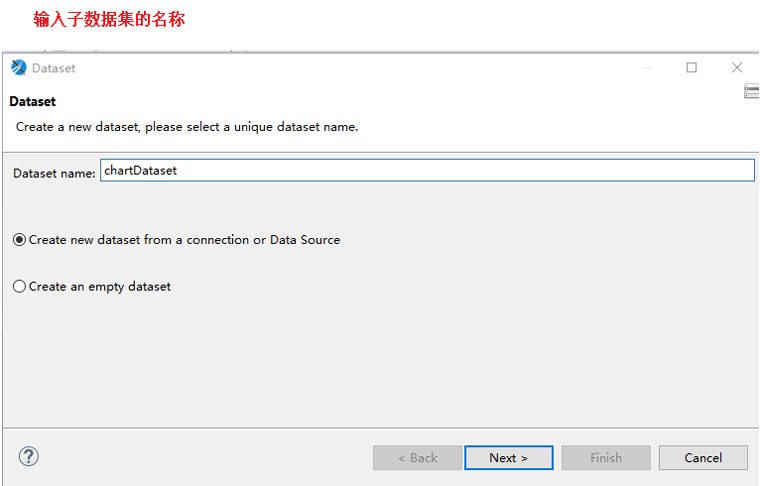Close the Dataset dialog with the X
This screenshot has width=760, height=486.
[x=737, y=67]
